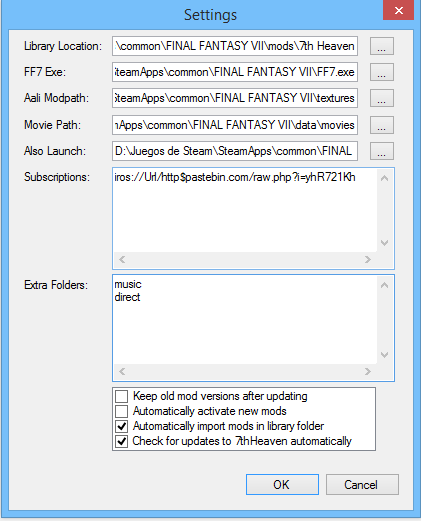Click the Extra Folders scroll down arrow
Screen dimensions: 421x521
[384, 355]
